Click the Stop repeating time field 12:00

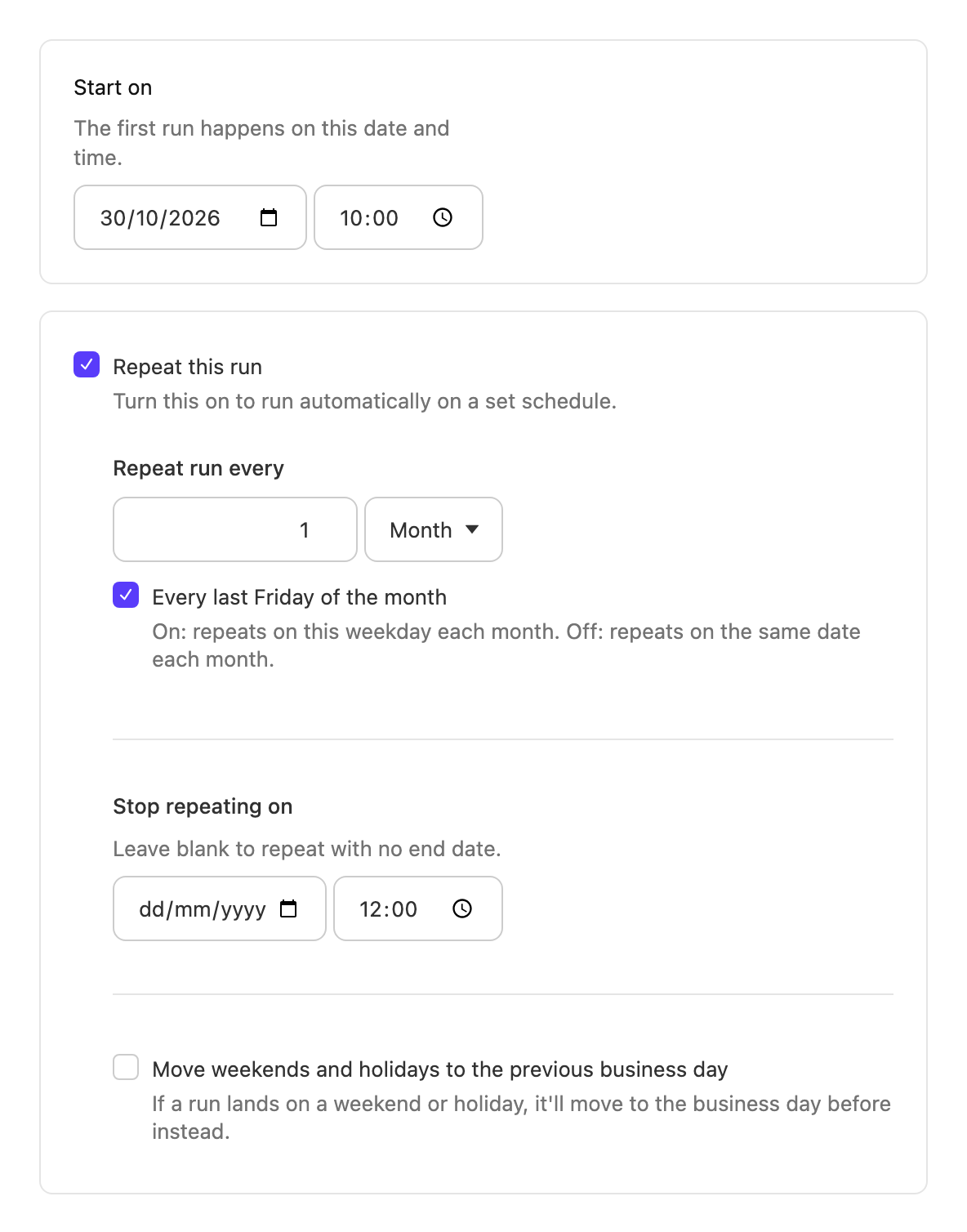pos(418,908)
